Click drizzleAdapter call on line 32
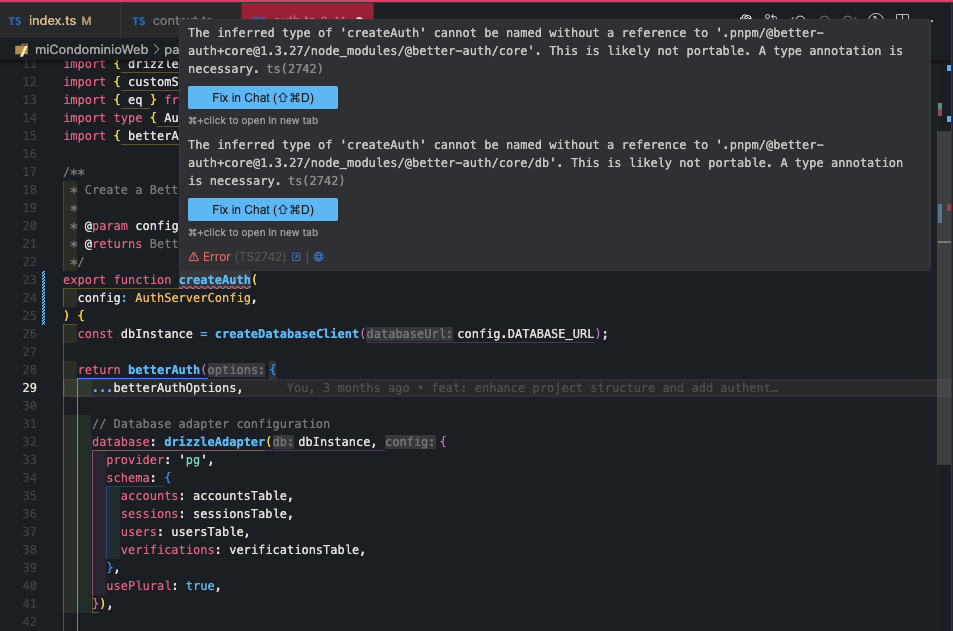This screenshot has height=631, width=953. [215, 442]
